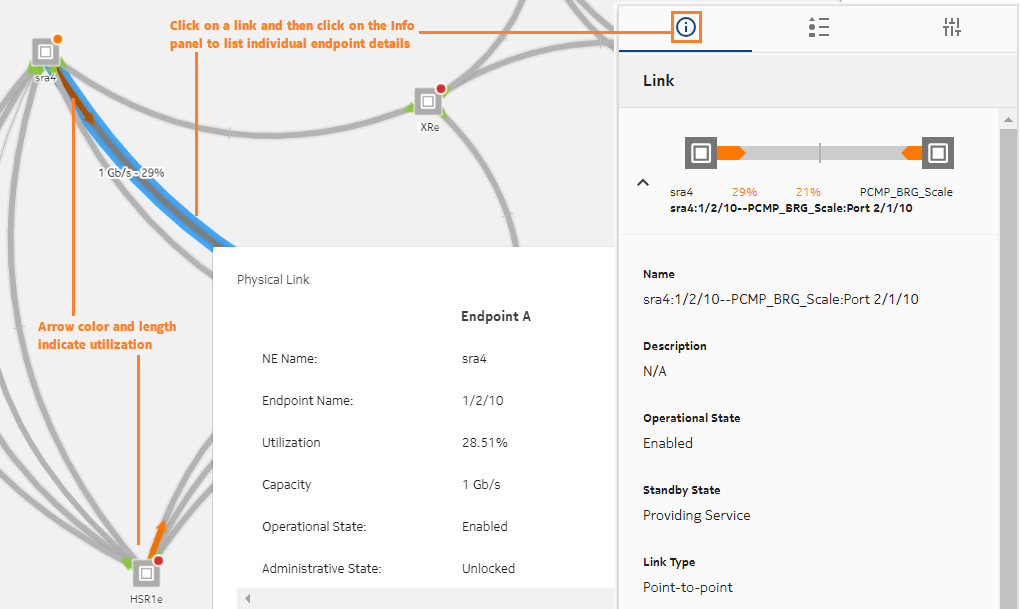This screenshot has height=609, width=1020.
Task: Click the red alarm dot on XRe
Action: coord(441,89)
